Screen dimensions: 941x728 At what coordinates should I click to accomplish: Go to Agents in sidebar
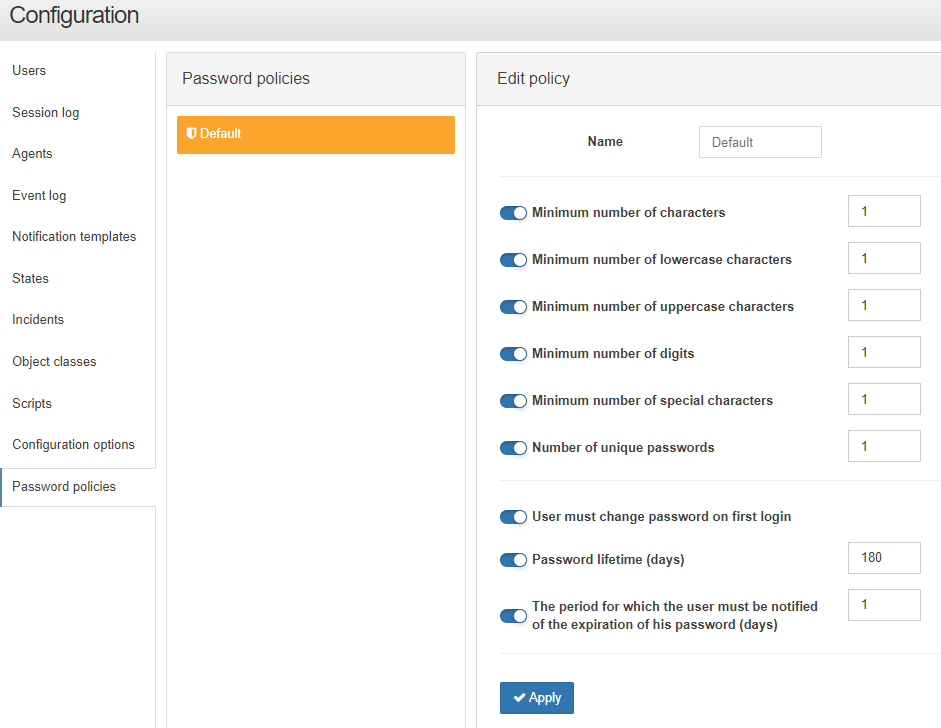[x=32, y=154]
